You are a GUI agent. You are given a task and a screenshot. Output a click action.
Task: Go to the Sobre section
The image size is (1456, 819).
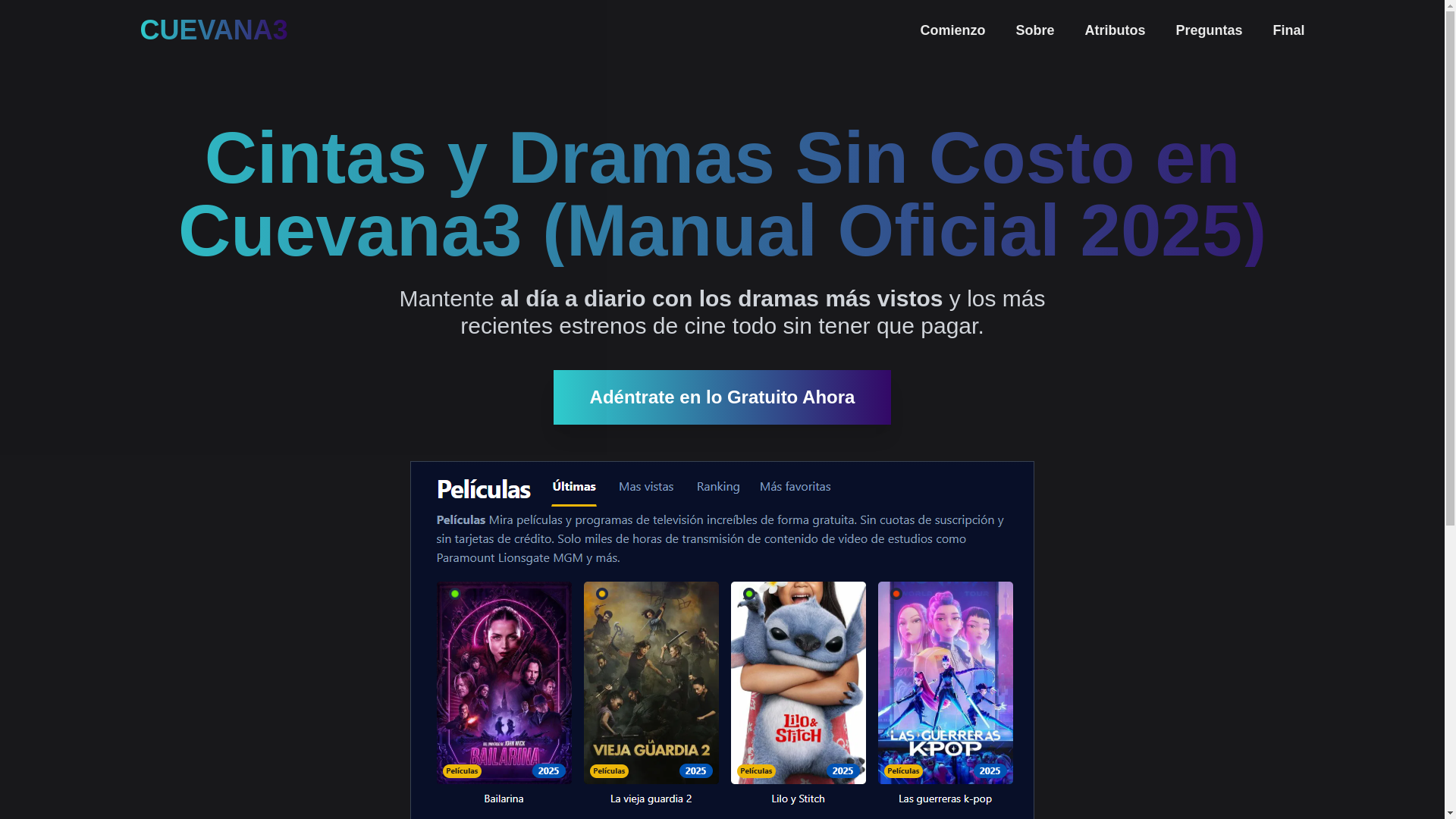pos(1034,30)
